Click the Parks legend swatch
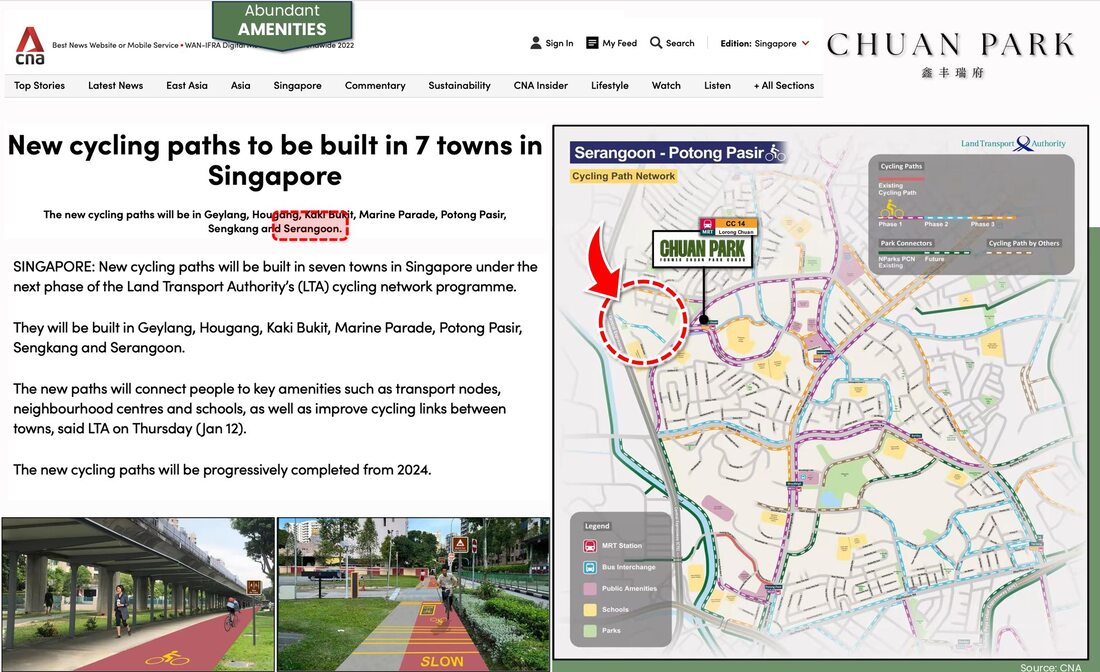Screen dimensions: 1100x672 pos(590,631)
